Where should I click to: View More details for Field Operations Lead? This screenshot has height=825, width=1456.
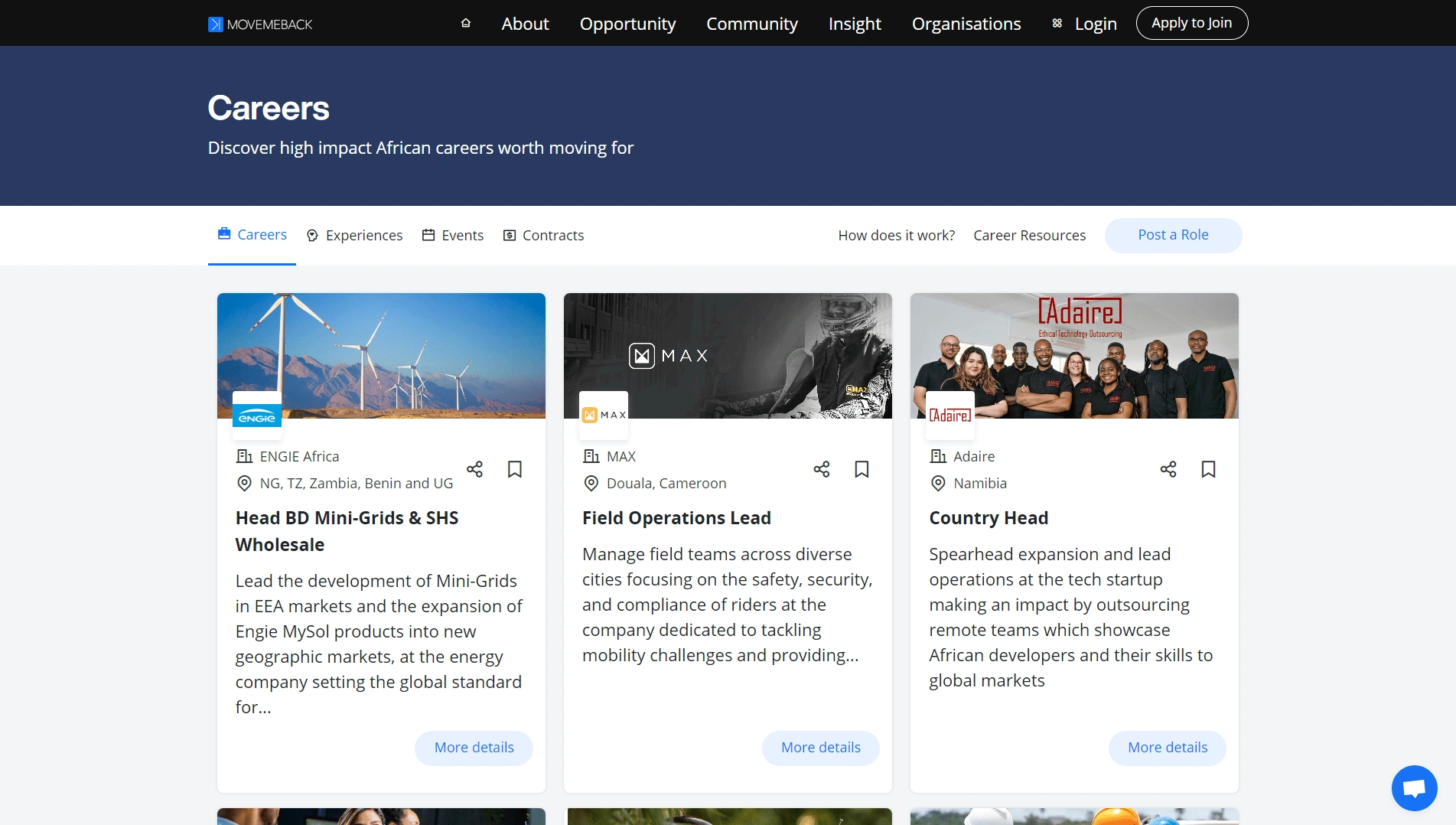(820, 748)
